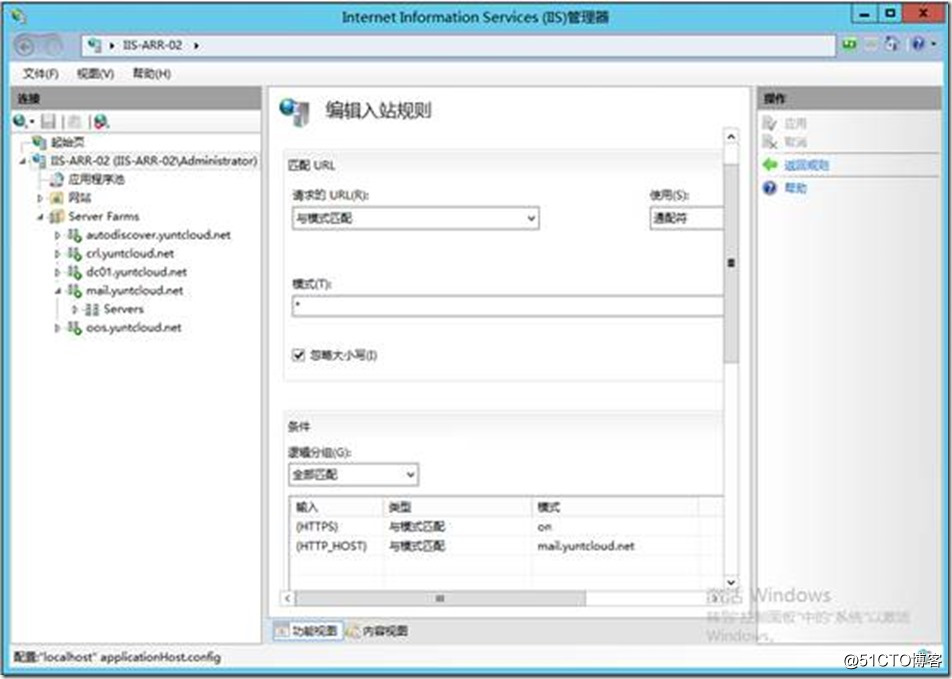Open the Logical grouping dropdown
This screenshot has width=952, height=679.
point(353,474)
